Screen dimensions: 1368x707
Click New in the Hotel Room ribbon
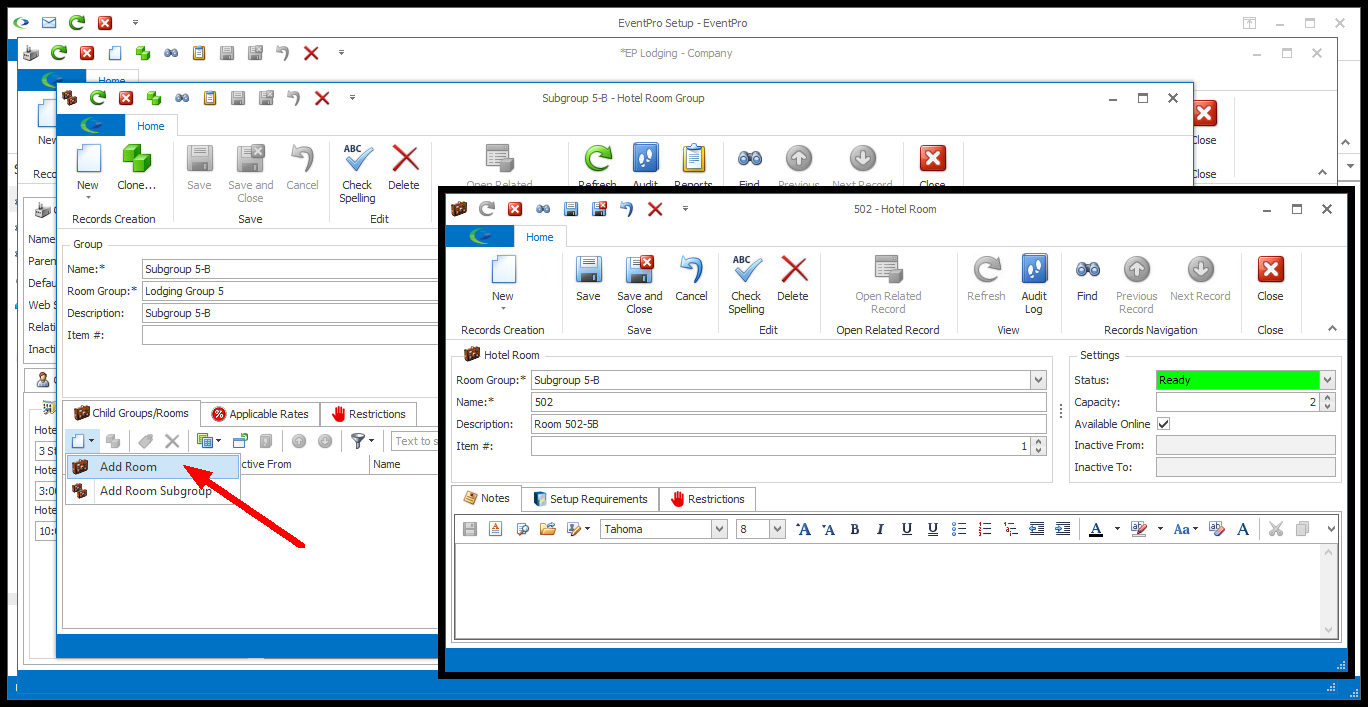pos(502,284)
